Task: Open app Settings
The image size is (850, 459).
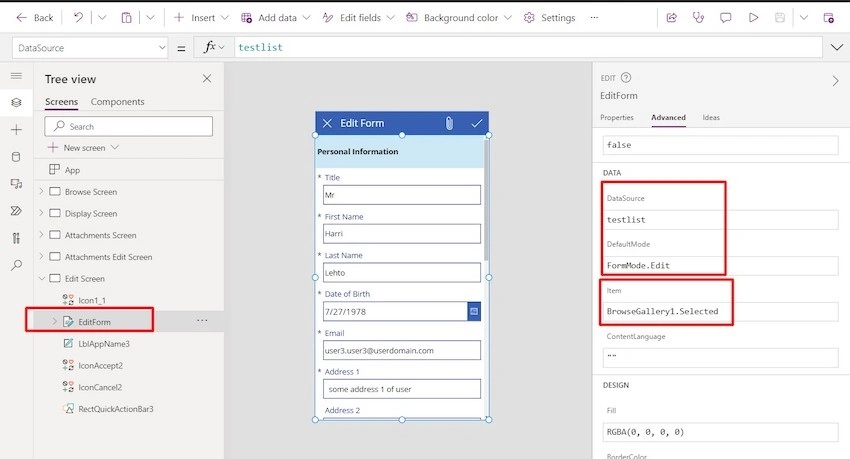Action: click(x=549, y=18)
